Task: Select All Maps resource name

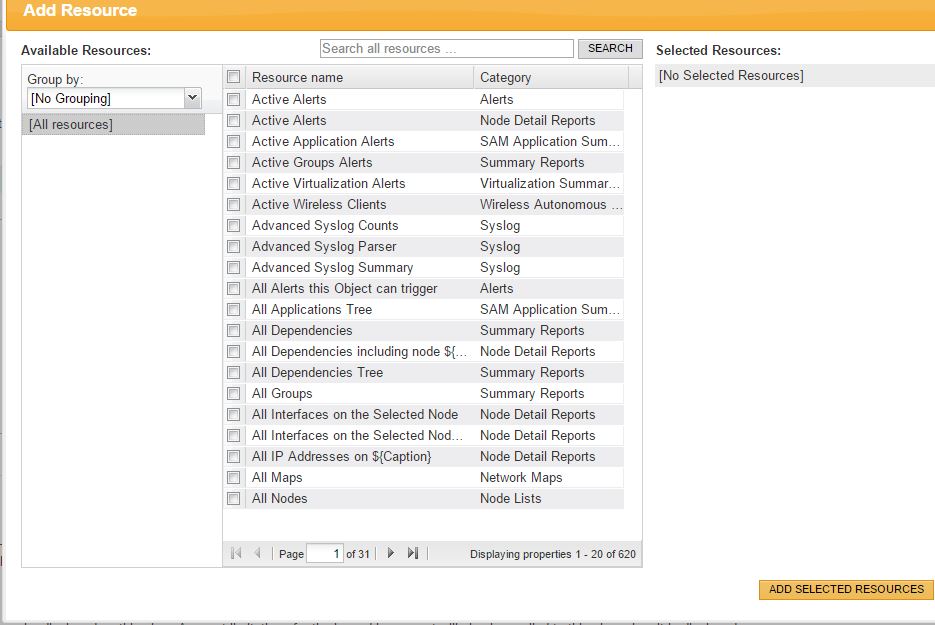Action: [x=277, y=478]
